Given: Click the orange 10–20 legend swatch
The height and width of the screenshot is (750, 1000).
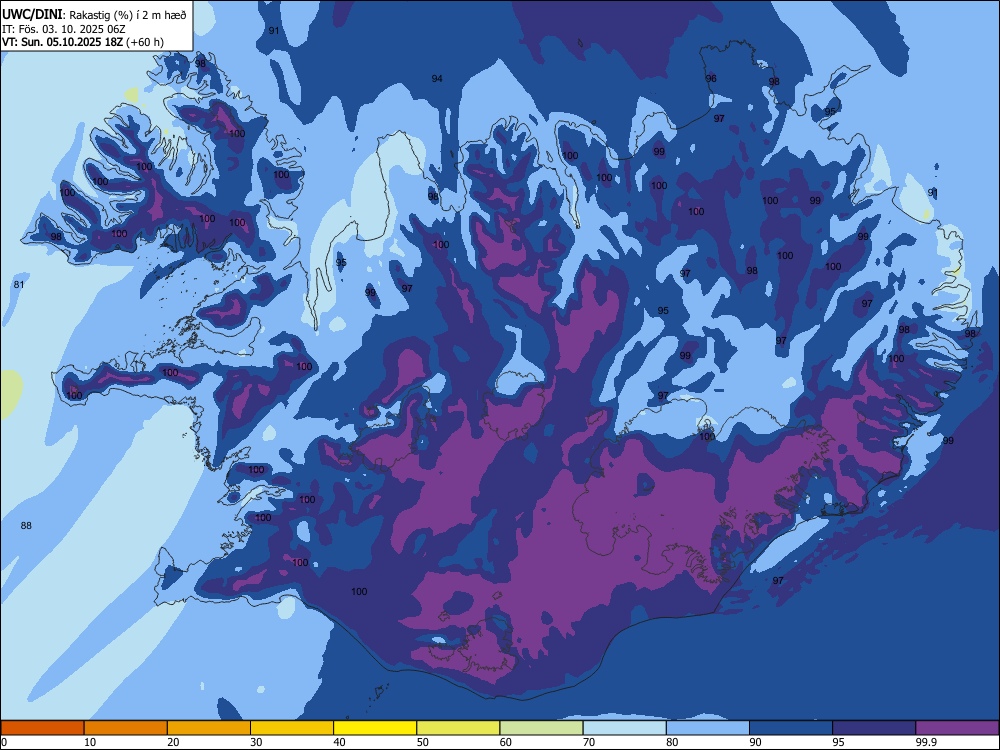Looking at the screenshot, I should pos(126,728).
